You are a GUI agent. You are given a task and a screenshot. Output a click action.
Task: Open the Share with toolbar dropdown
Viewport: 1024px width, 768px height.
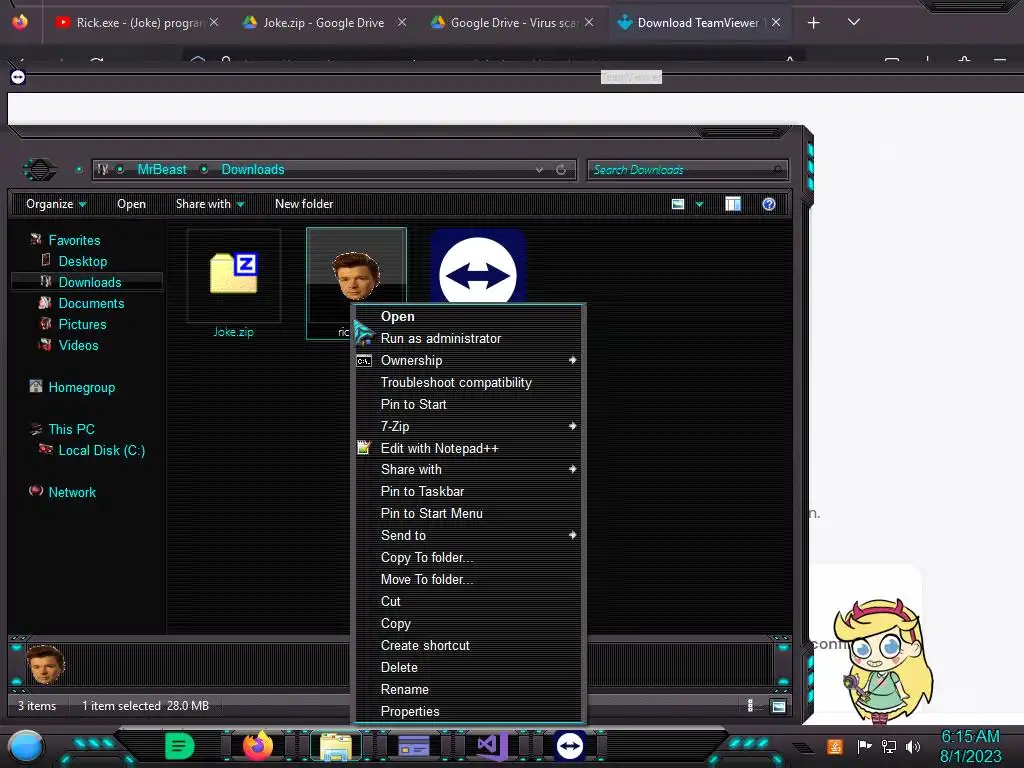pos(210,204)
